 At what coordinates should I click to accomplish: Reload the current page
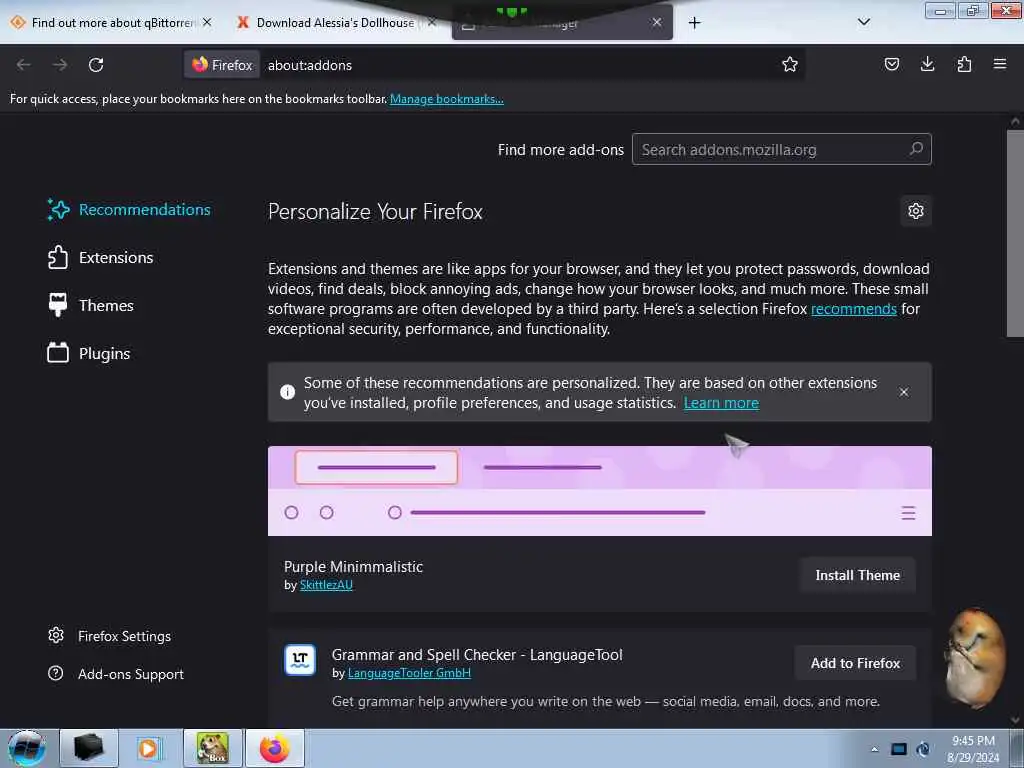tap(96, 65)
